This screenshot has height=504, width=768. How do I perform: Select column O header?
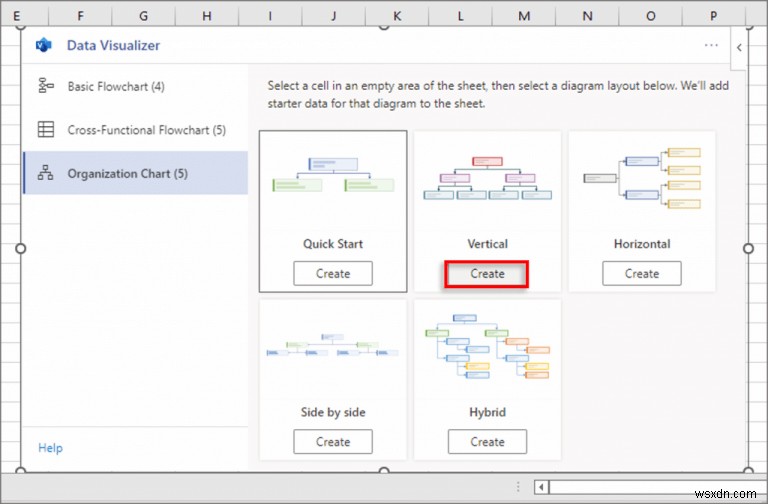tap(650, 16)
